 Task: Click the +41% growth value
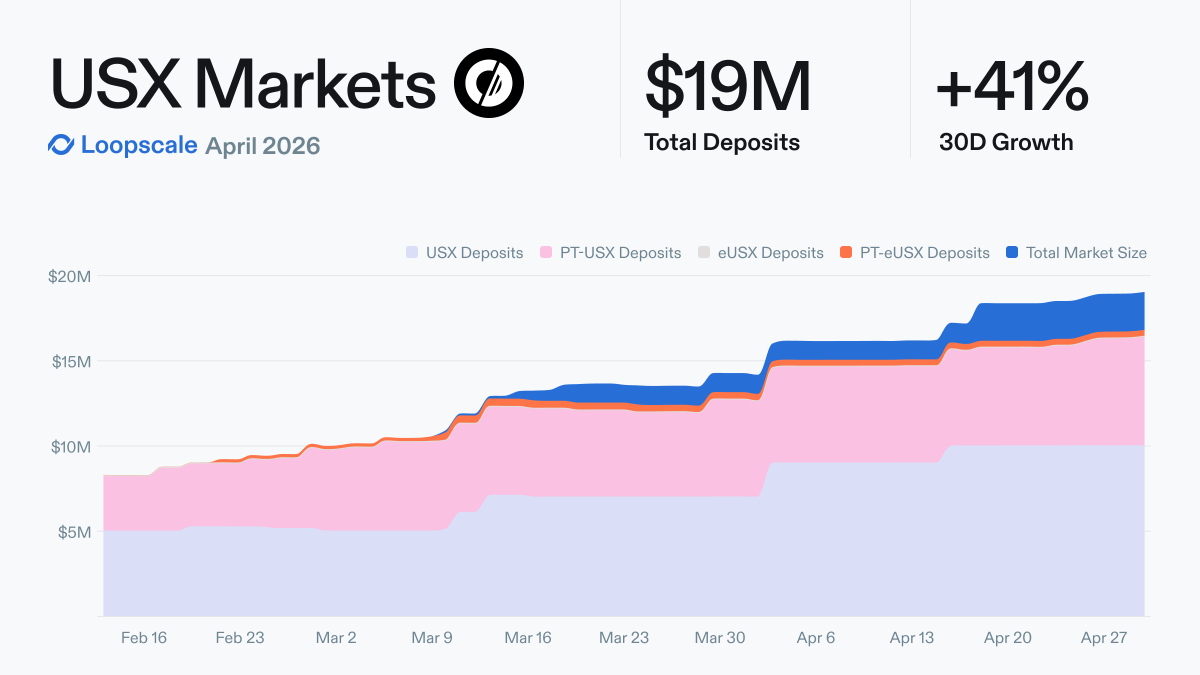(1011, 85)
